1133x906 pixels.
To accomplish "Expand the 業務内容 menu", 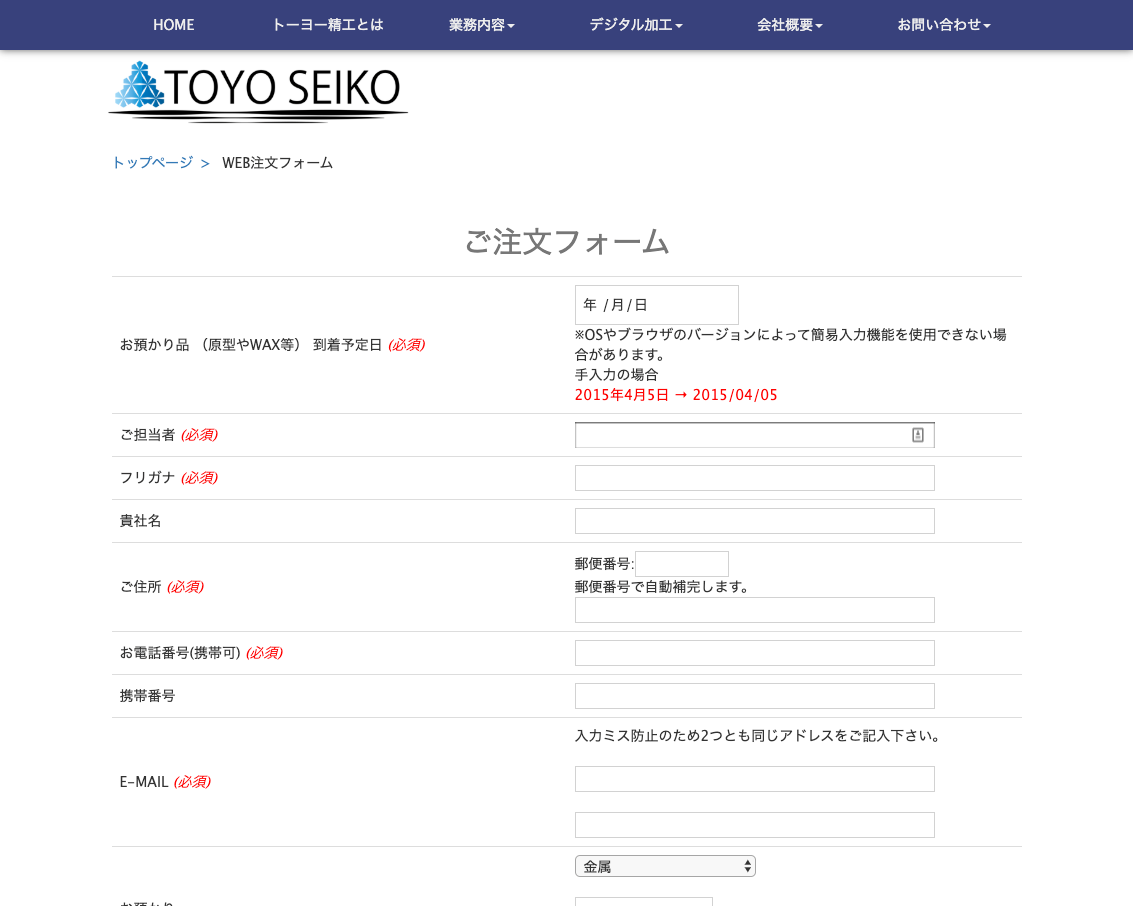I will [481, 25].
